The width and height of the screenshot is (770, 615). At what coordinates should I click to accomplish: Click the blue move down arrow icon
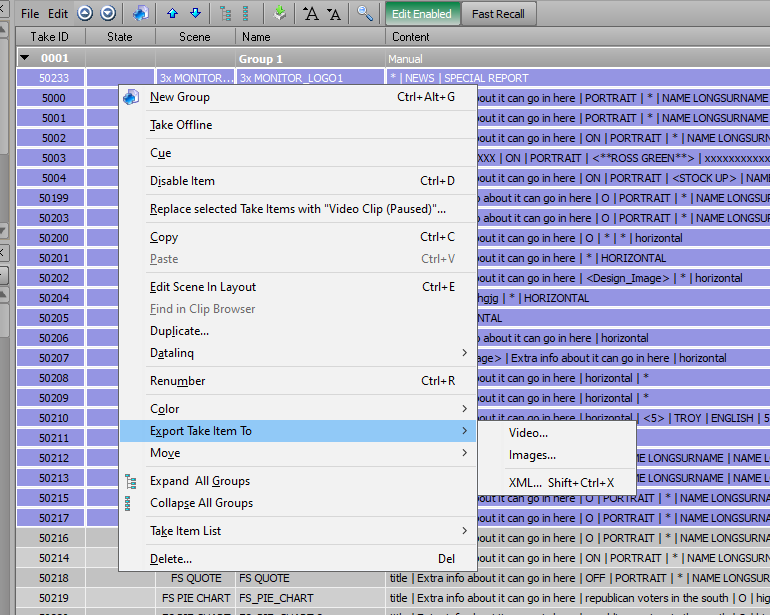pyautogui.click(x=195, y=14)
